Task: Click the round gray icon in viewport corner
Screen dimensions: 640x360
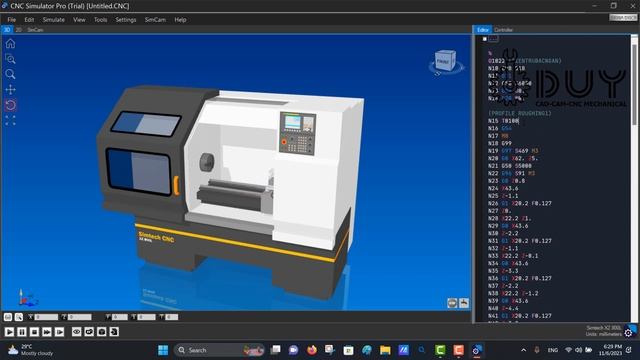Action: [x=452, y=303]
